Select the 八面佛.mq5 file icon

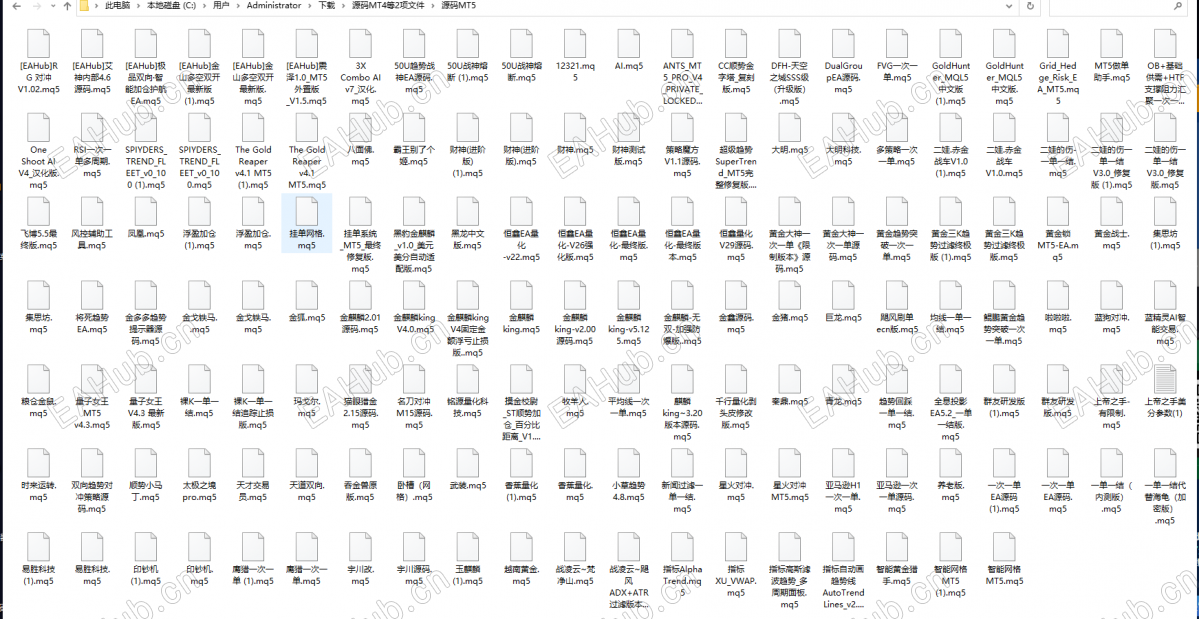click(361, 127)
